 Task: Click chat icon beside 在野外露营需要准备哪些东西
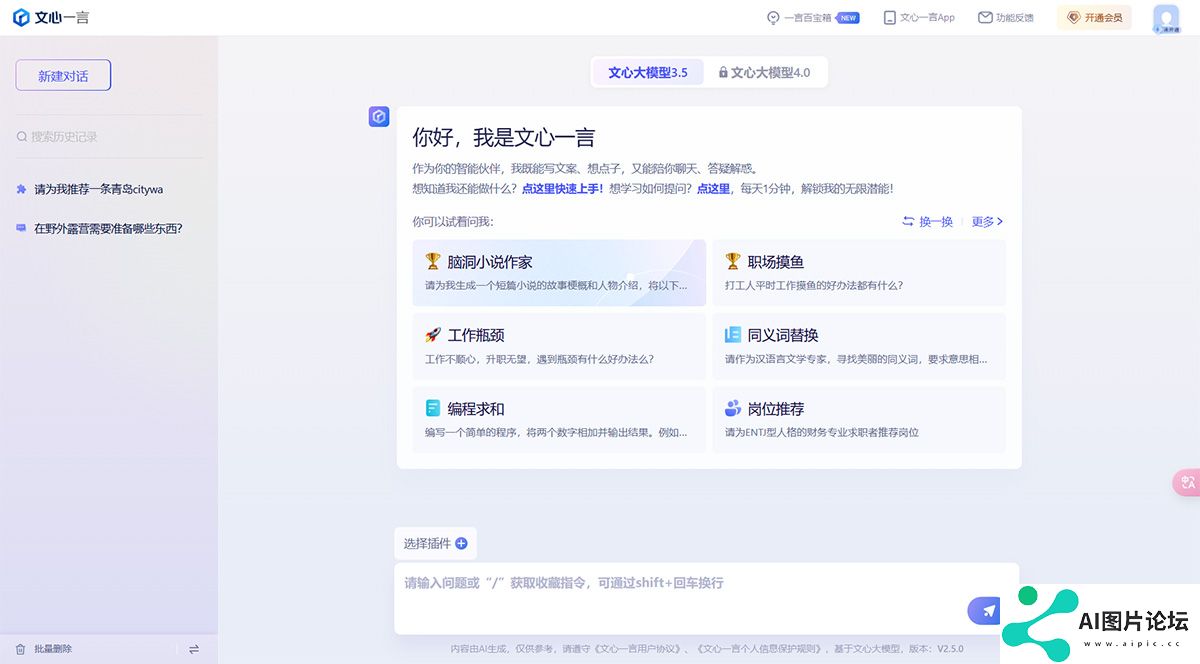coord(21,228)
